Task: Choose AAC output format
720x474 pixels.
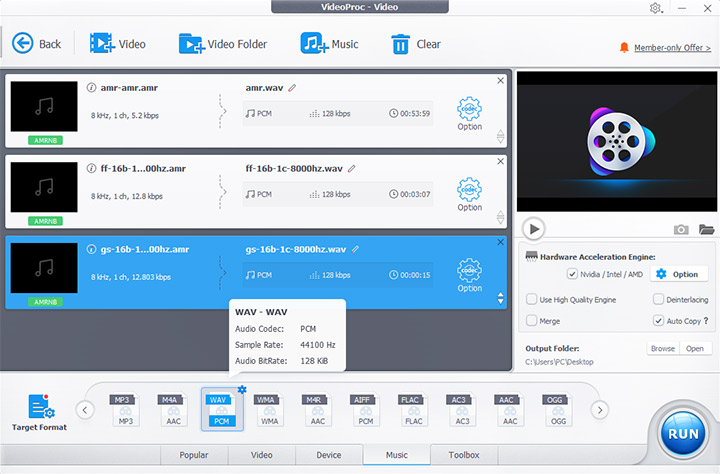Action: tap(510, 410)
